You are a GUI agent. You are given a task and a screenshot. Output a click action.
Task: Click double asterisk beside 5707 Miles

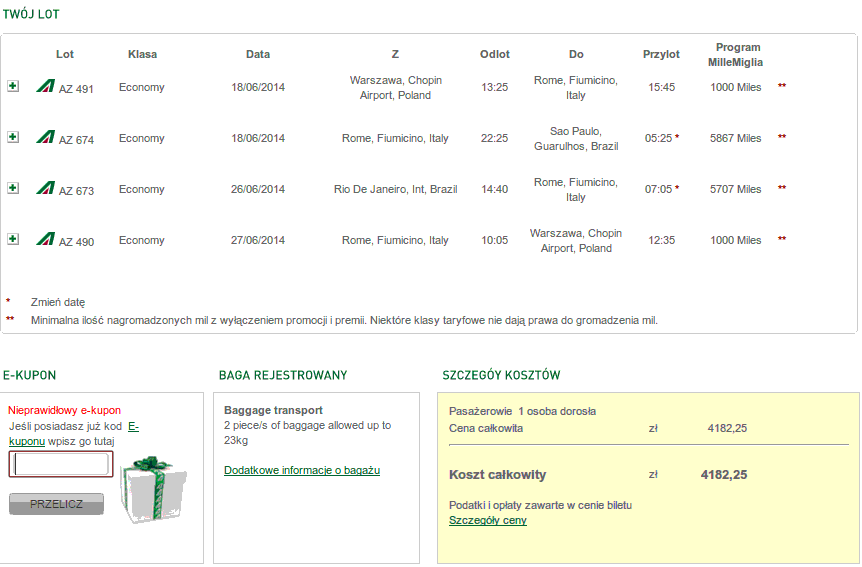[782, 188]
